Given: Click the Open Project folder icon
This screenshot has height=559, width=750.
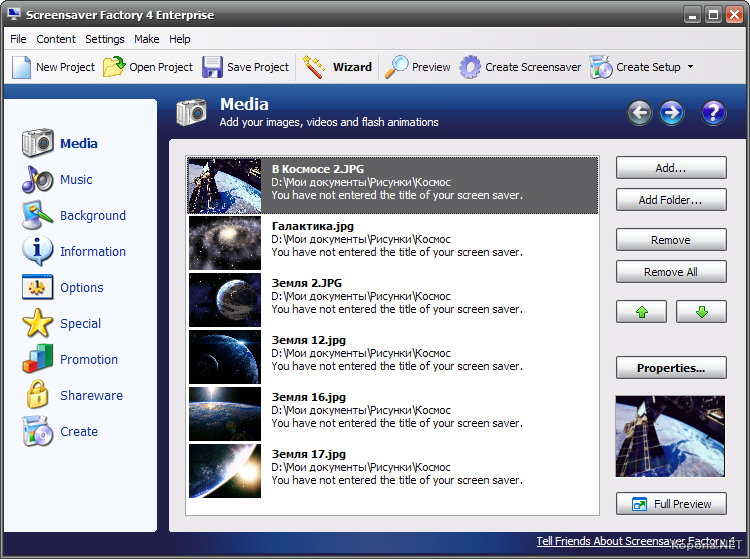Looking at the screenshot, I should point(114,66).
